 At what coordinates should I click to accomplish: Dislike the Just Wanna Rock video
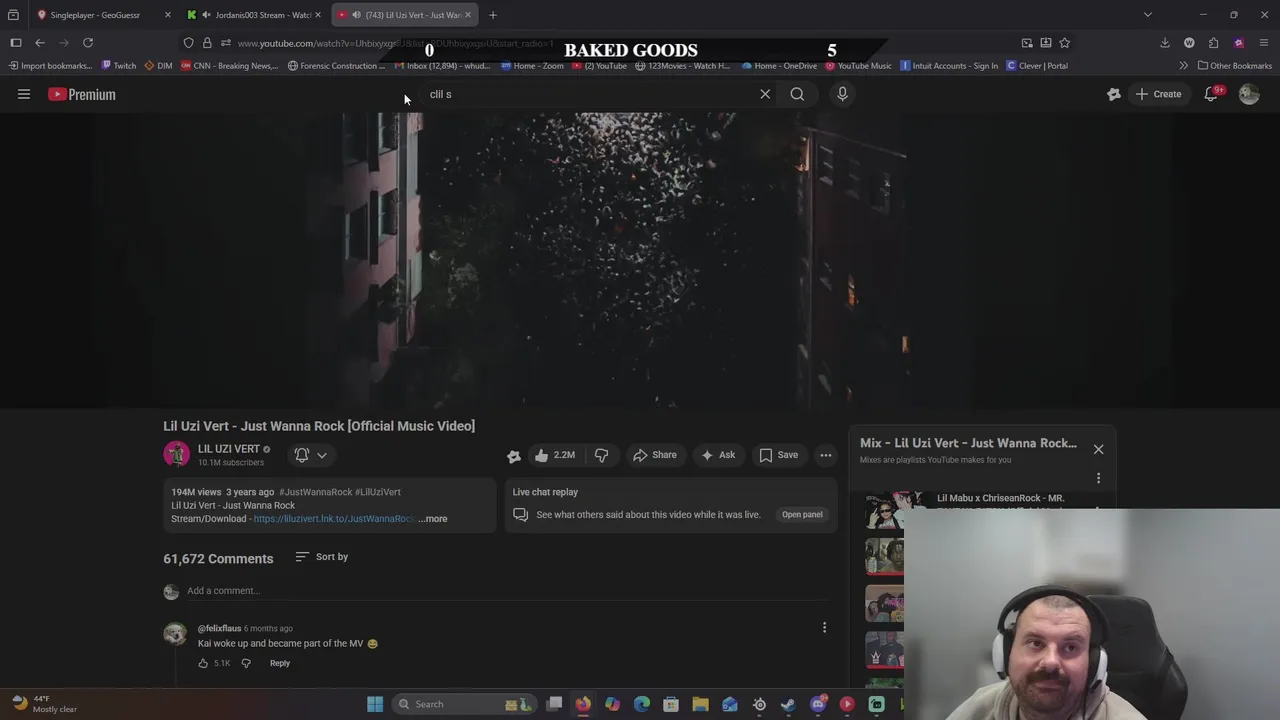point(601,455)
